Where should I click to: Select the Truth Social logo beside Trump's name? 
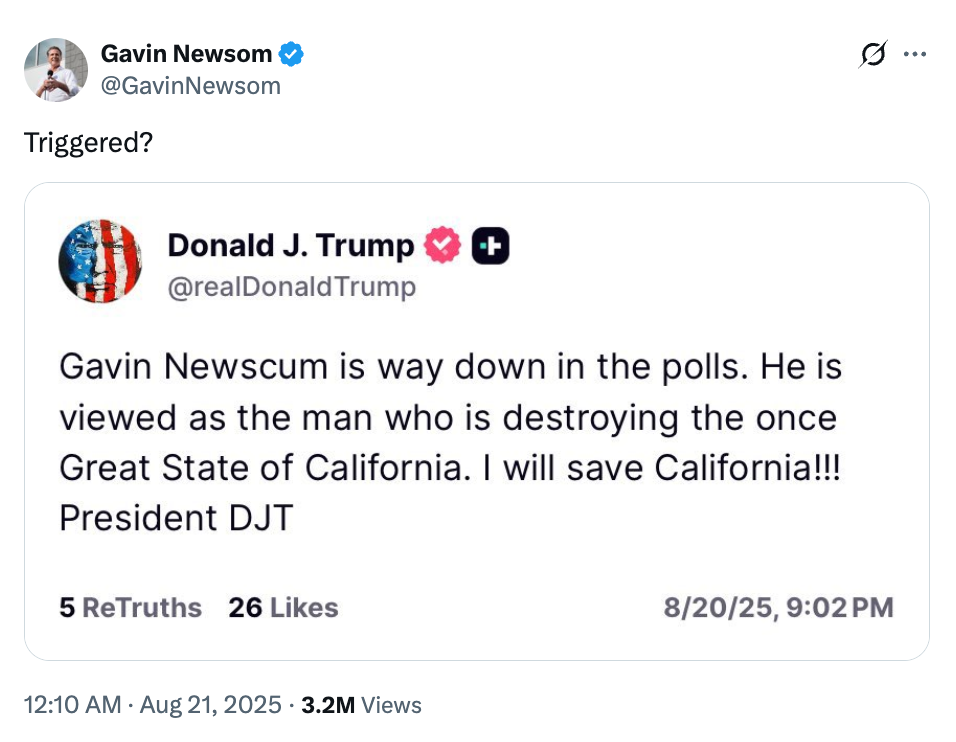click(492, 244)
